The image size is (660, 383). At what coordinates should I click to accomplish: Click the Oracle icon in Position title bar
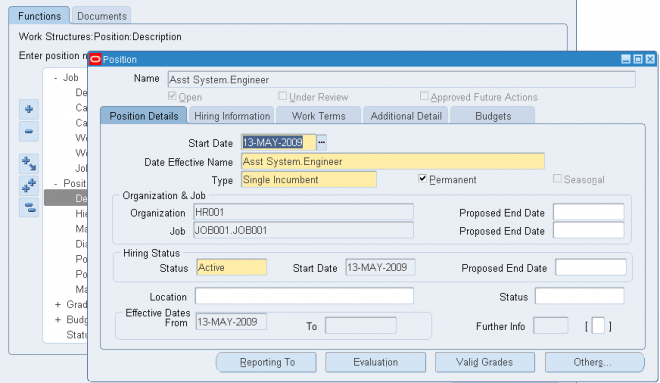pyautogui.click(x=96, y=59)
